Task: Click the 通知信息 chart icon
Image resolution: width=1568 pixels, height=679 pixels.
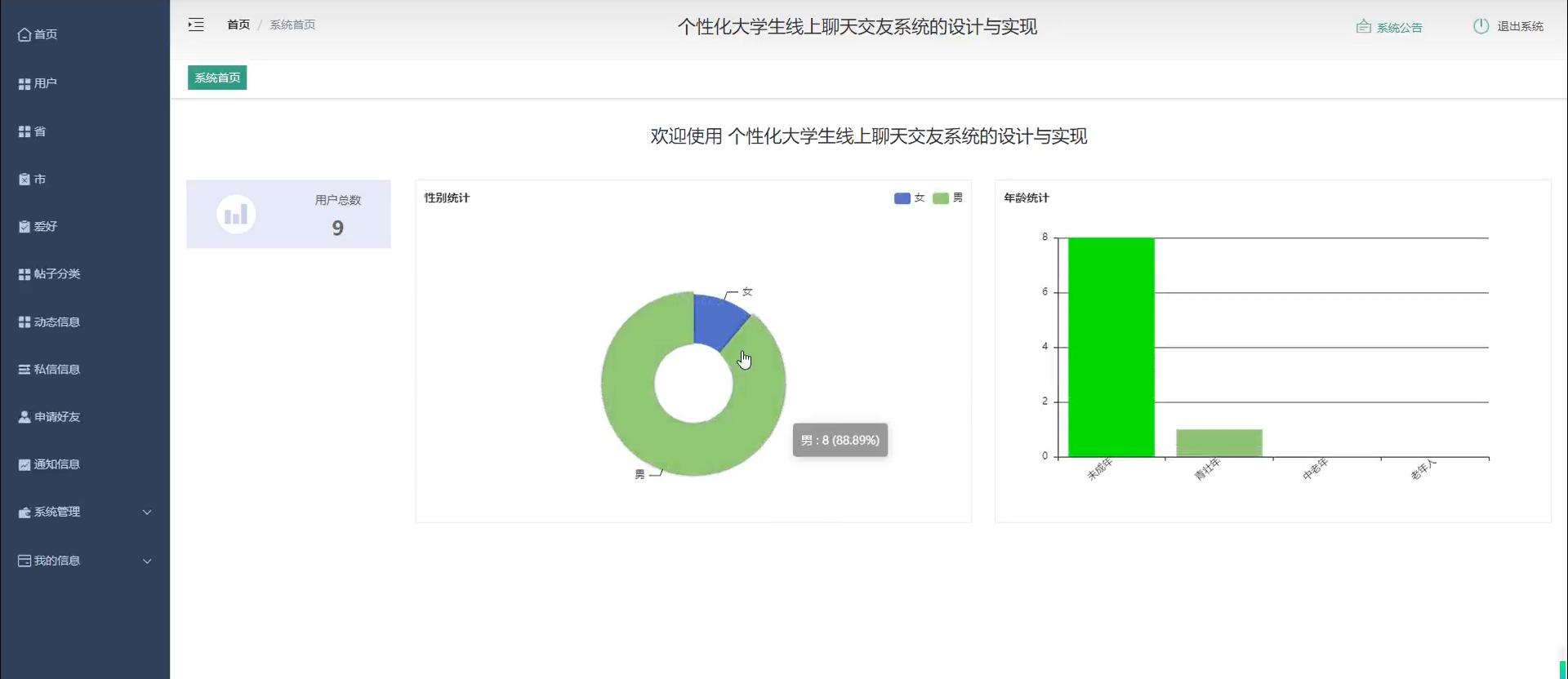Action: tap(24, 464)
